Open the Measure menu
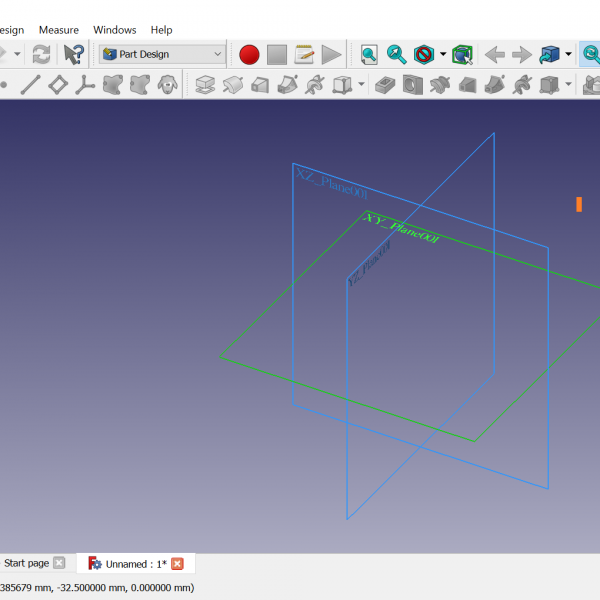Screen dimensions: 600x600 (58, 30)
